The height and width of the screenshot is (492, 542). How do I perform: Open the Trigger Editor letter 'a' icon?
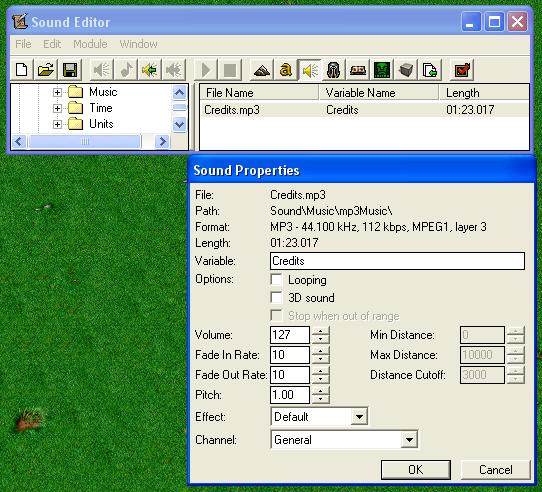pyautogui.click(x=286, y=70)
